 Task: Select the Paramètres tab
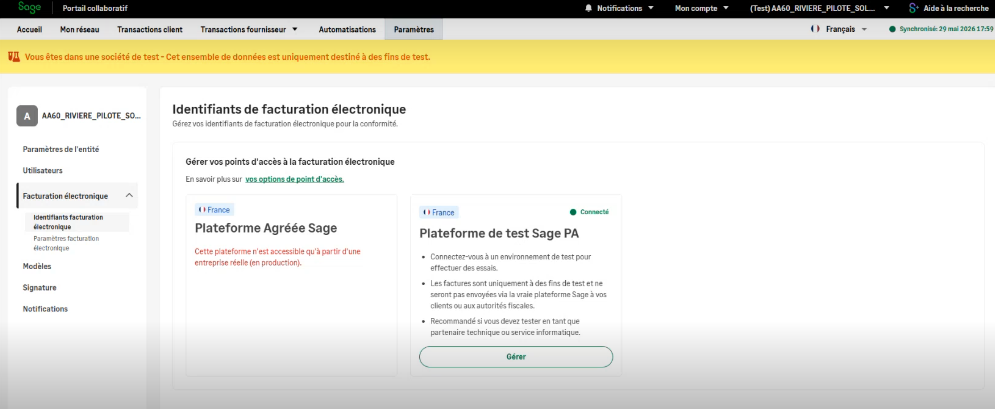414,29
